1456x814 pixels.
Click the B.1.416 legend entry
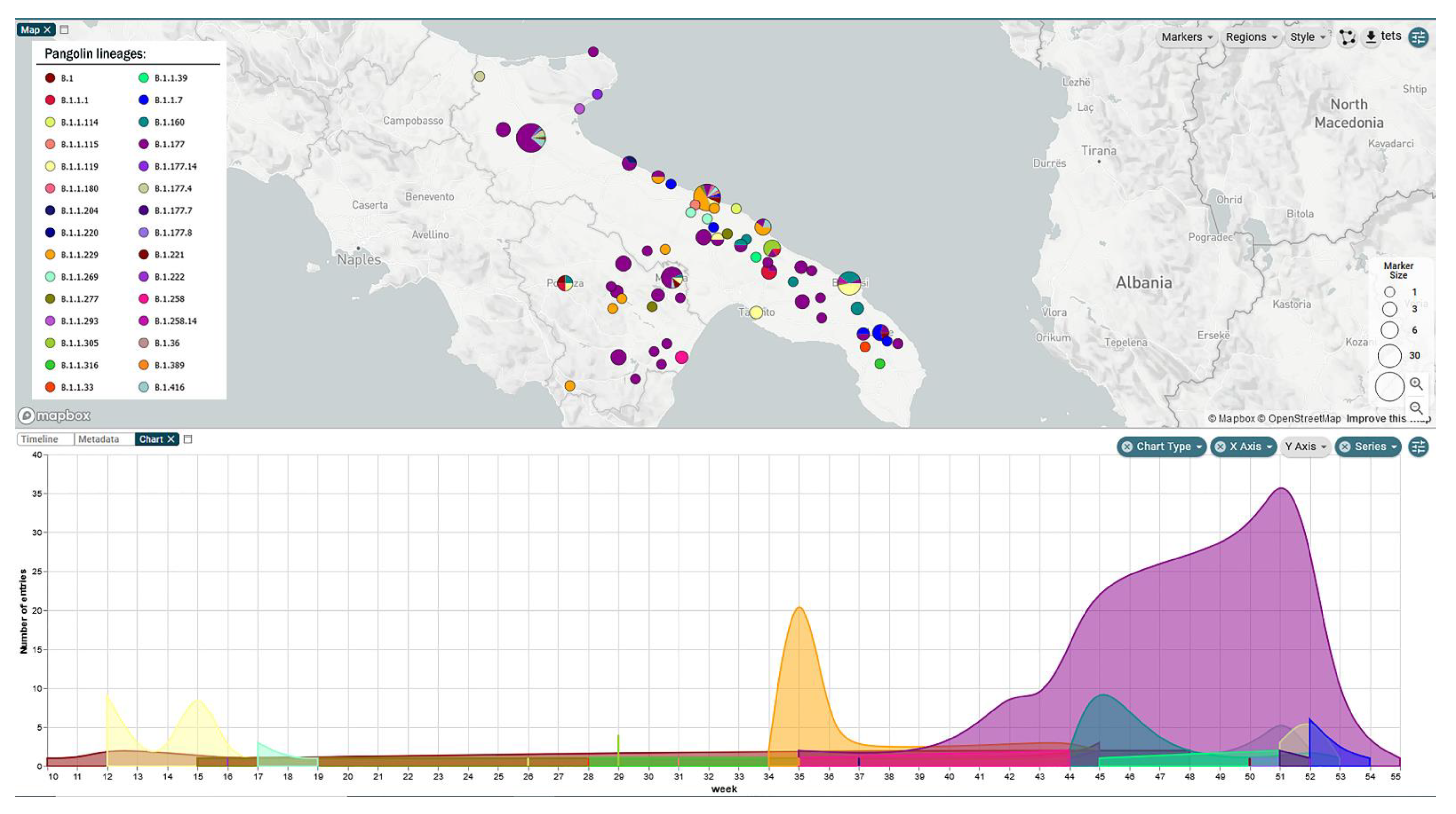[x=162, y=387]
